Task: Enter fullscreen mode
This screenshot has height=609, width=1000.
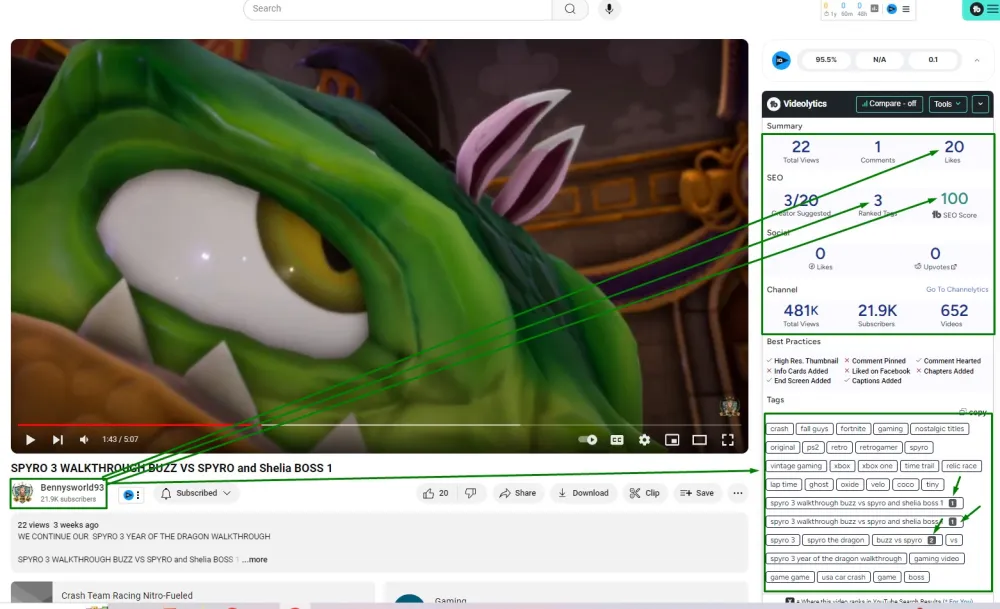Action: click(728, 439)
